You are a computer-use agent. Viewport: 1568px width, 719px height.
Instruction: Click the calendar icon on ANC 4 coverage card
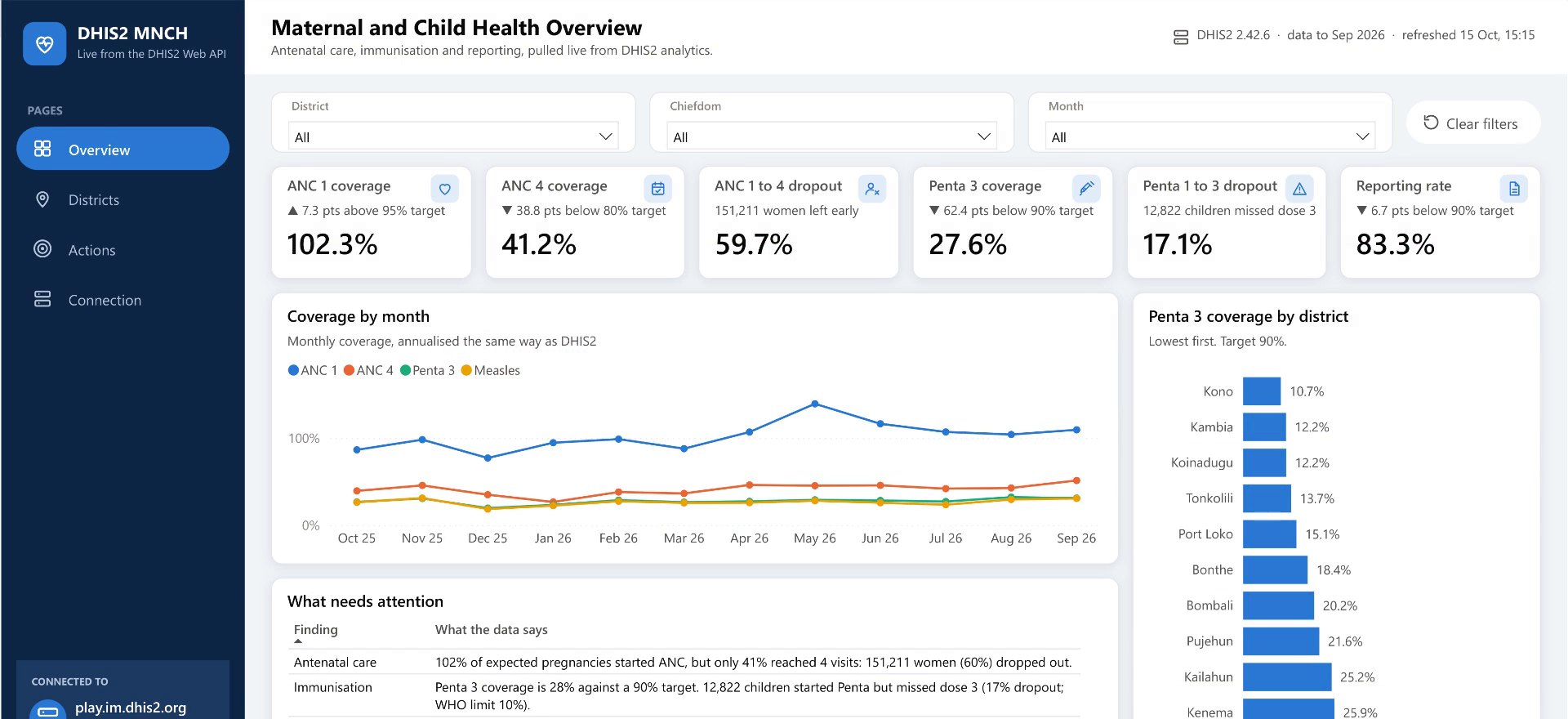coord(658,189)
